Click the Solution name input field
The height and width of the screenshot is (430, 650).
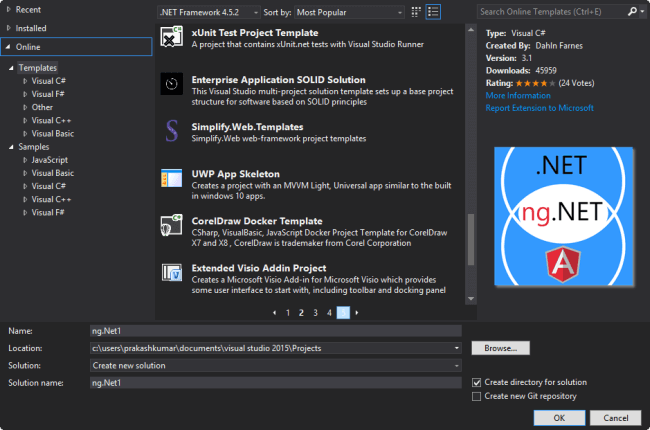click(276, 383)
